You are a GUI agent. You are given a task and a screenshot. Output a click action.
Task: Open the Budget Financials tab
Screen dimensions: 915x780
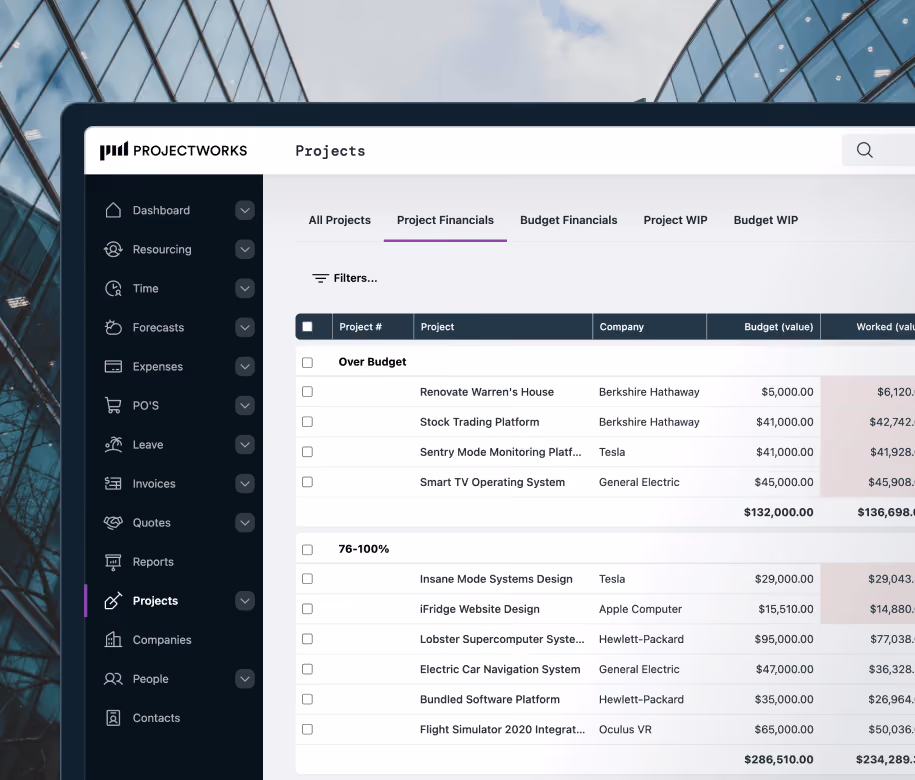click(568, 220)
